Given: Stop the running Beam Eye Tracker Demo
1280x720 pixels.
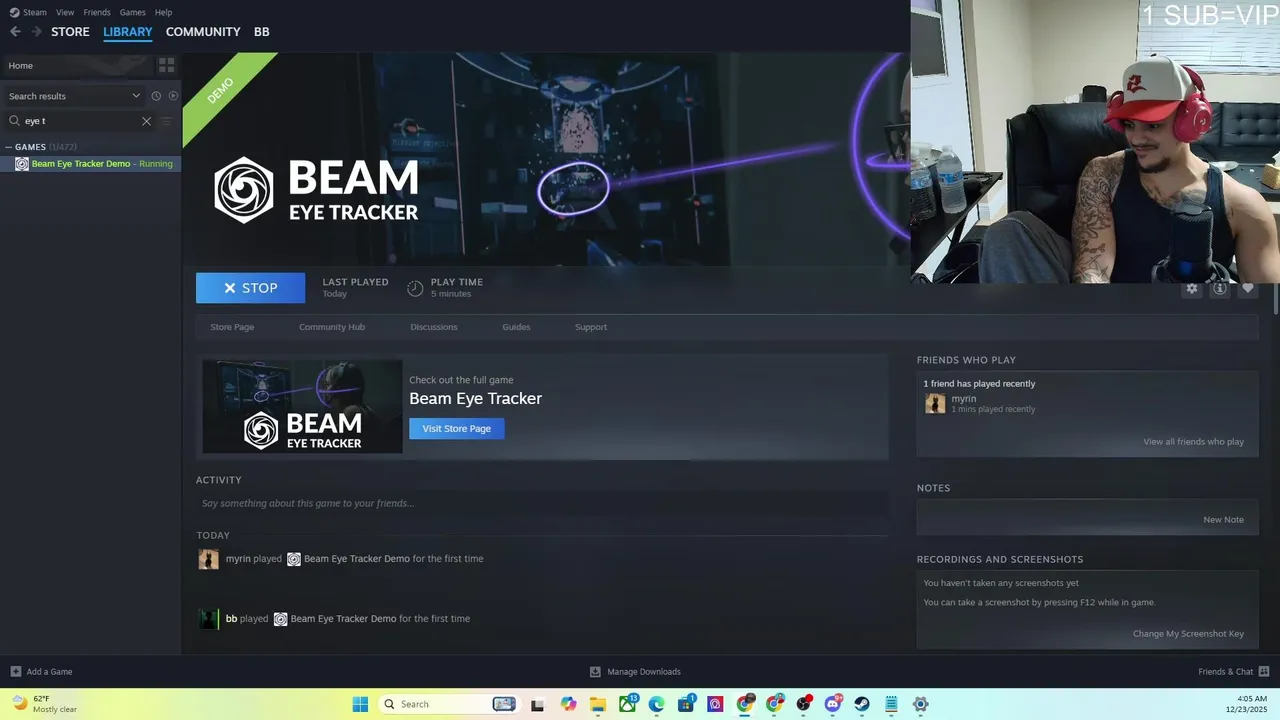Looking at the screenshot, I should pyautogui.click(x=250, y=288).
